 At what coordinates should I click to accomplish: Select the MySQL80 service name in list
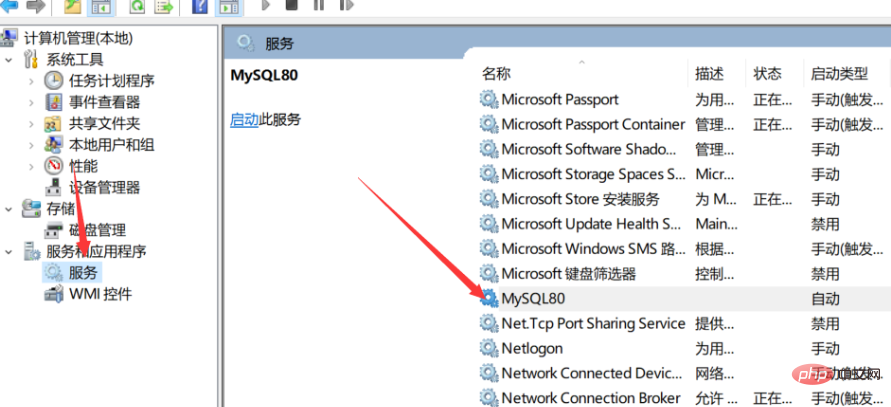coord(533,298)
